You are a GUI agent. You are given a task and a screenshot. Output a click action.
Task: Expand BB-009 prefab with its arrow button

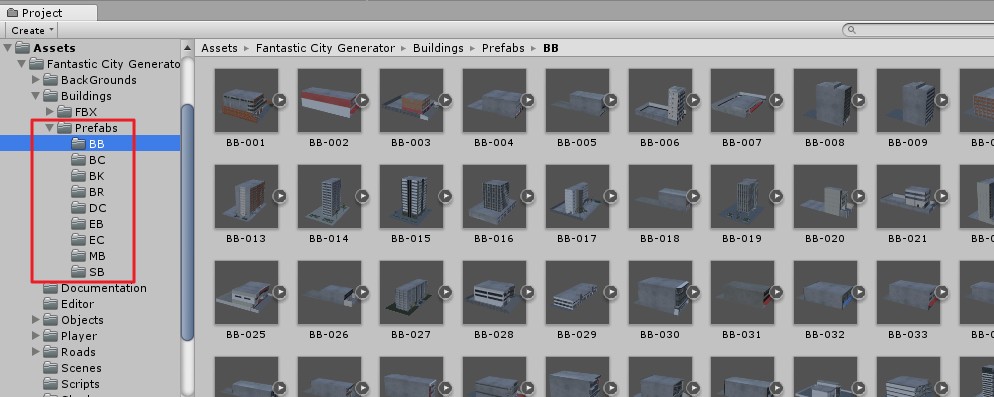tap(942, 100)
